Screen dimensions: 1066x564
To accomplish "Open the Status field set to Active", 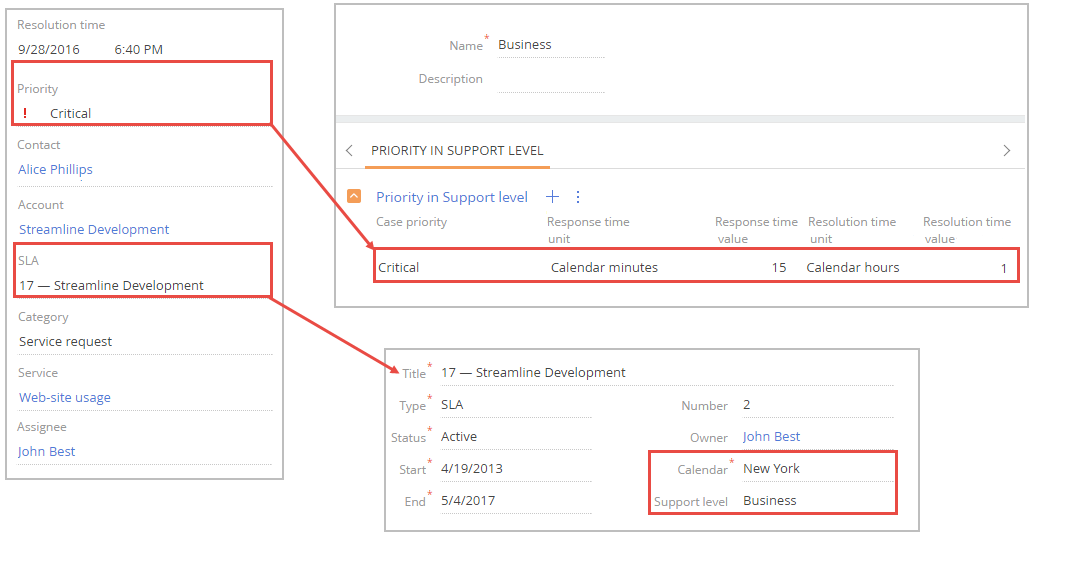I will 514,437.
